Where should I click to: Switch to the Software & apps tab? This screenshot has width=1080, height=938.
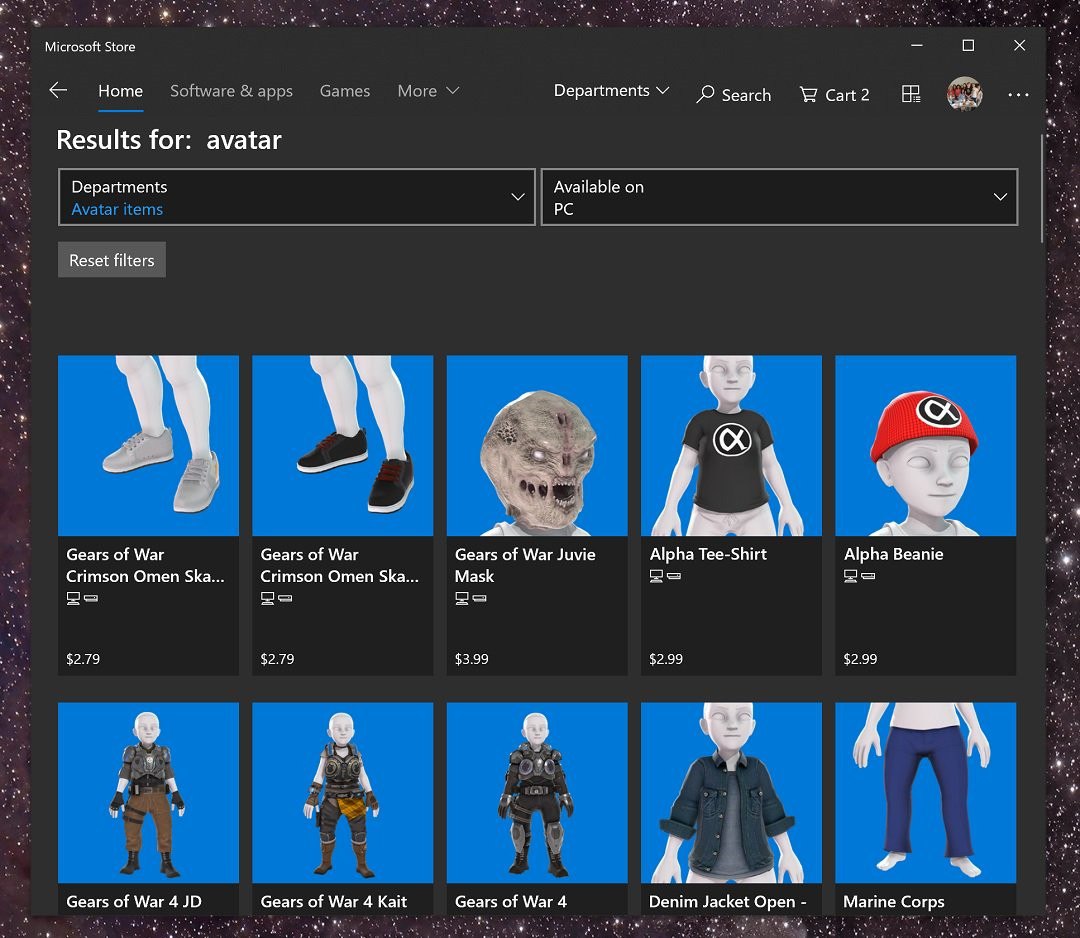click(231, 91)
